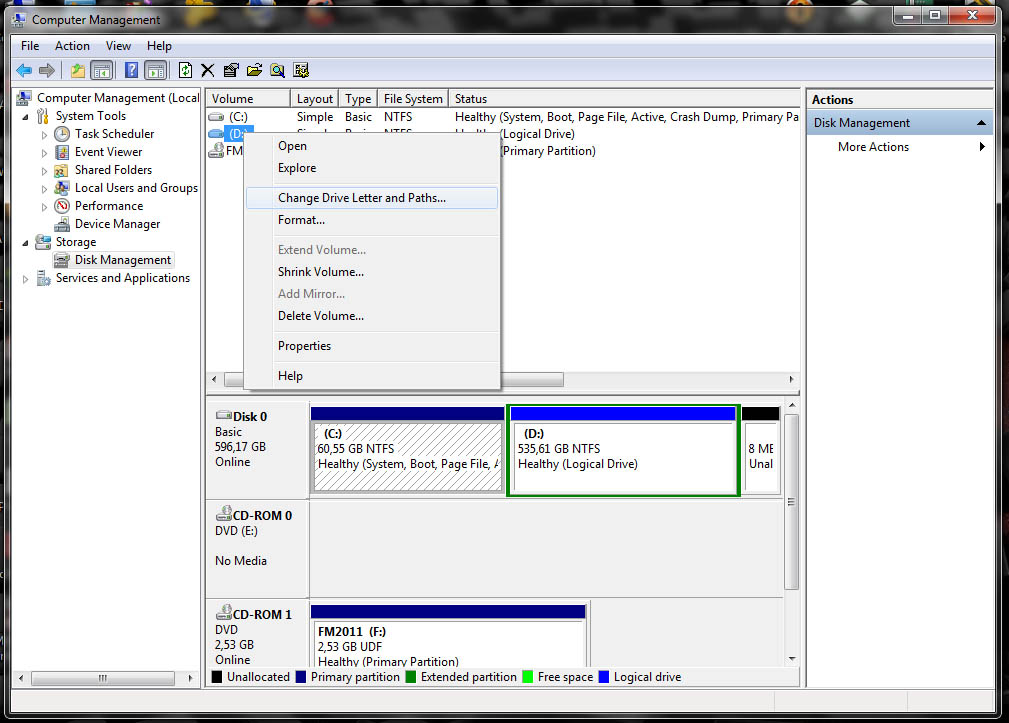
Task: Click the Up One Level folder icon
Action: click(77, 70)
